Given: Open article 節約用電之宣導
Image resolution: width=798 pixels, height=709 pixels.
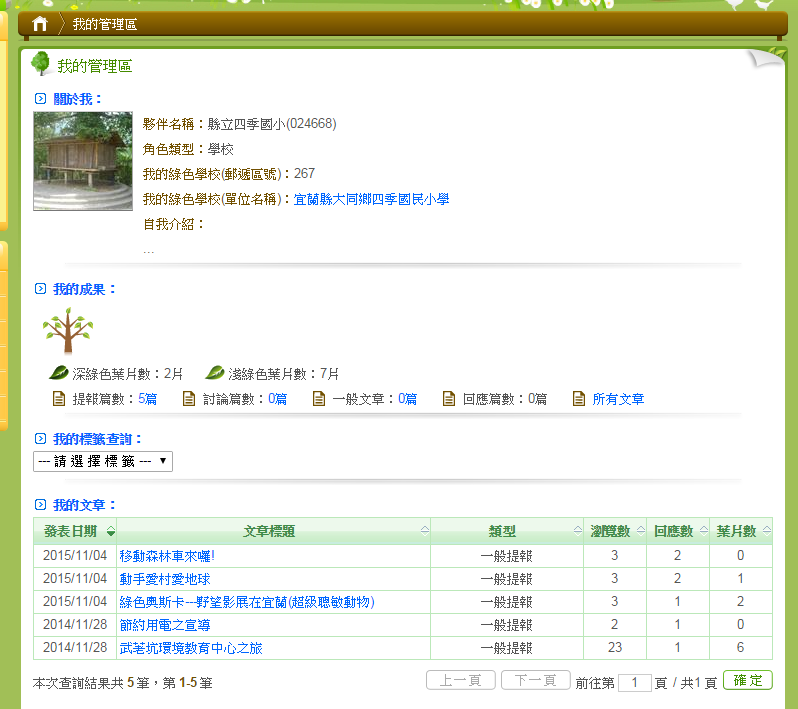Looking at the screenshot, I should (165, 625).
